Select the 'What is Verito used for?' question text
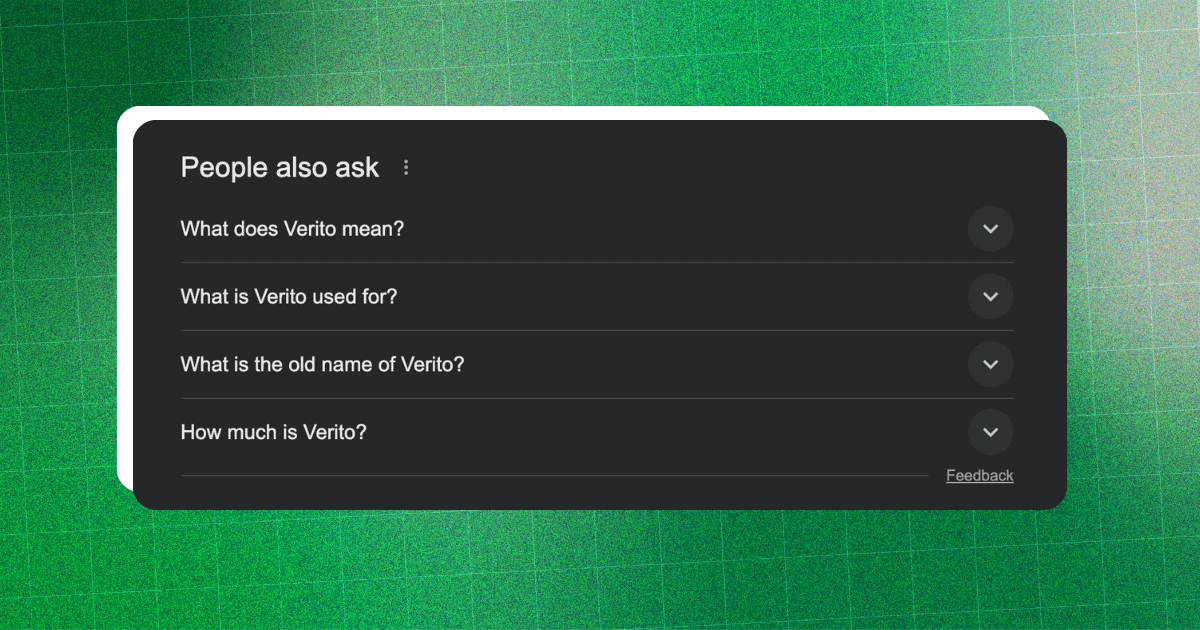 [289, 297]
